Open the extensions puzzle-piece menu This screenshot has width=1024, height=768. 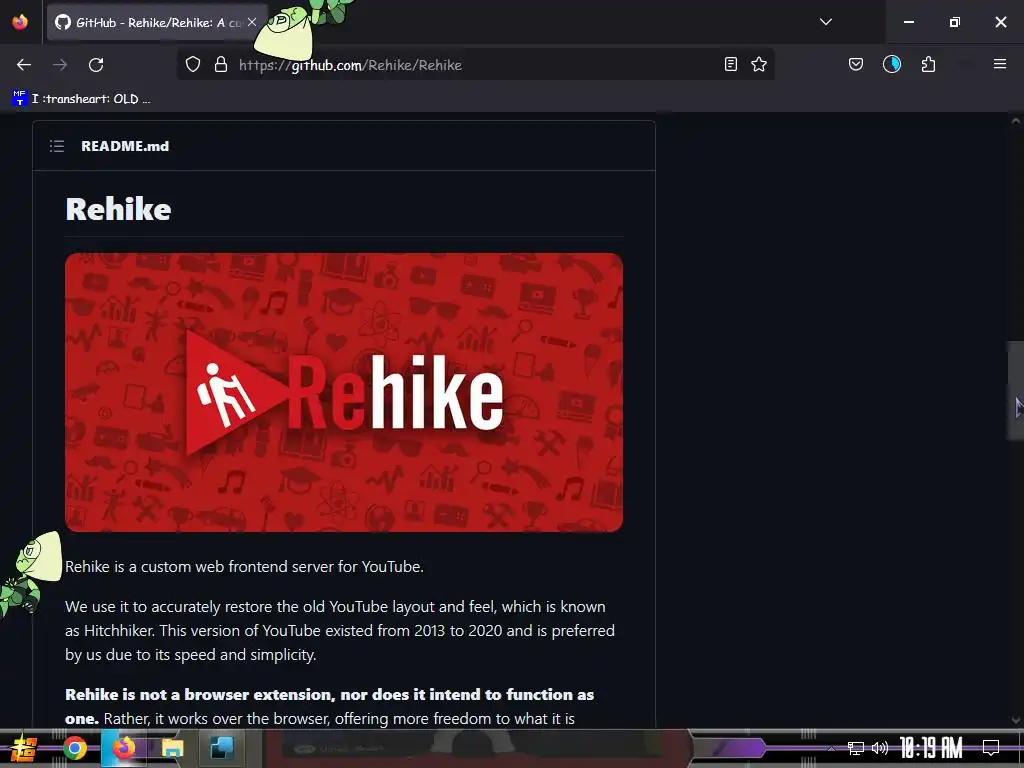tap(928, 64)
